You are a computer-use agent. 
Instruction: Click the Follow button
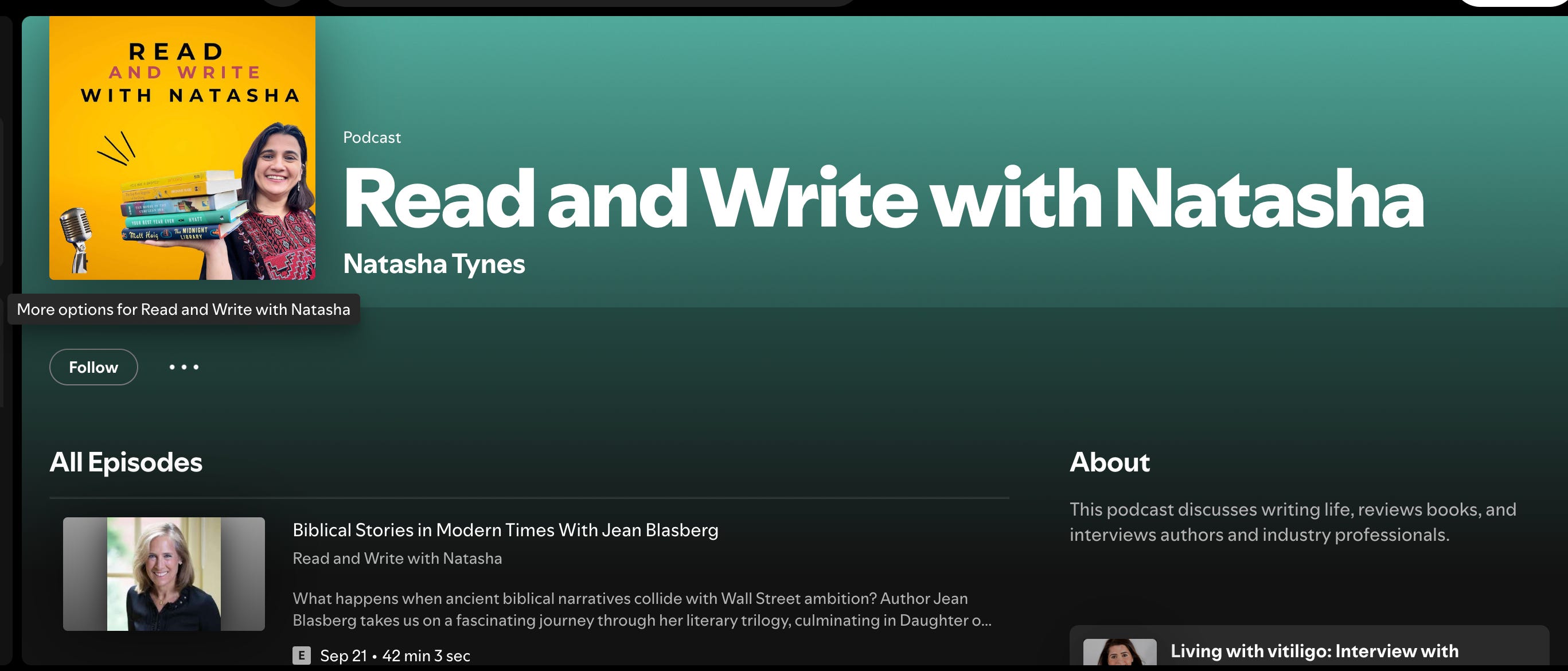pos(93,367)
